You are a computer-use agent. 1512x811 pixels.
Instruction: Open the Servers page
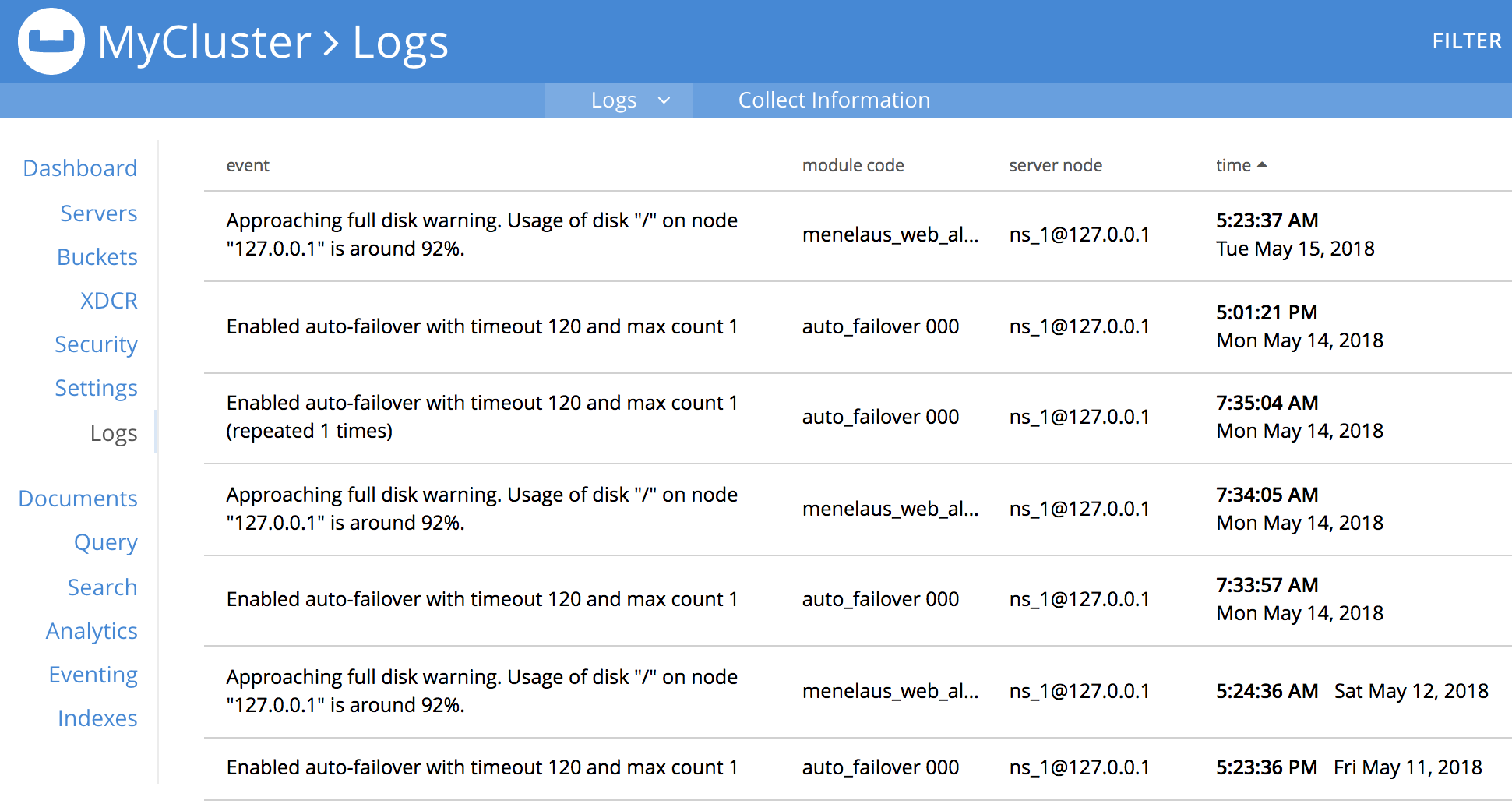[x=98, y=213]
